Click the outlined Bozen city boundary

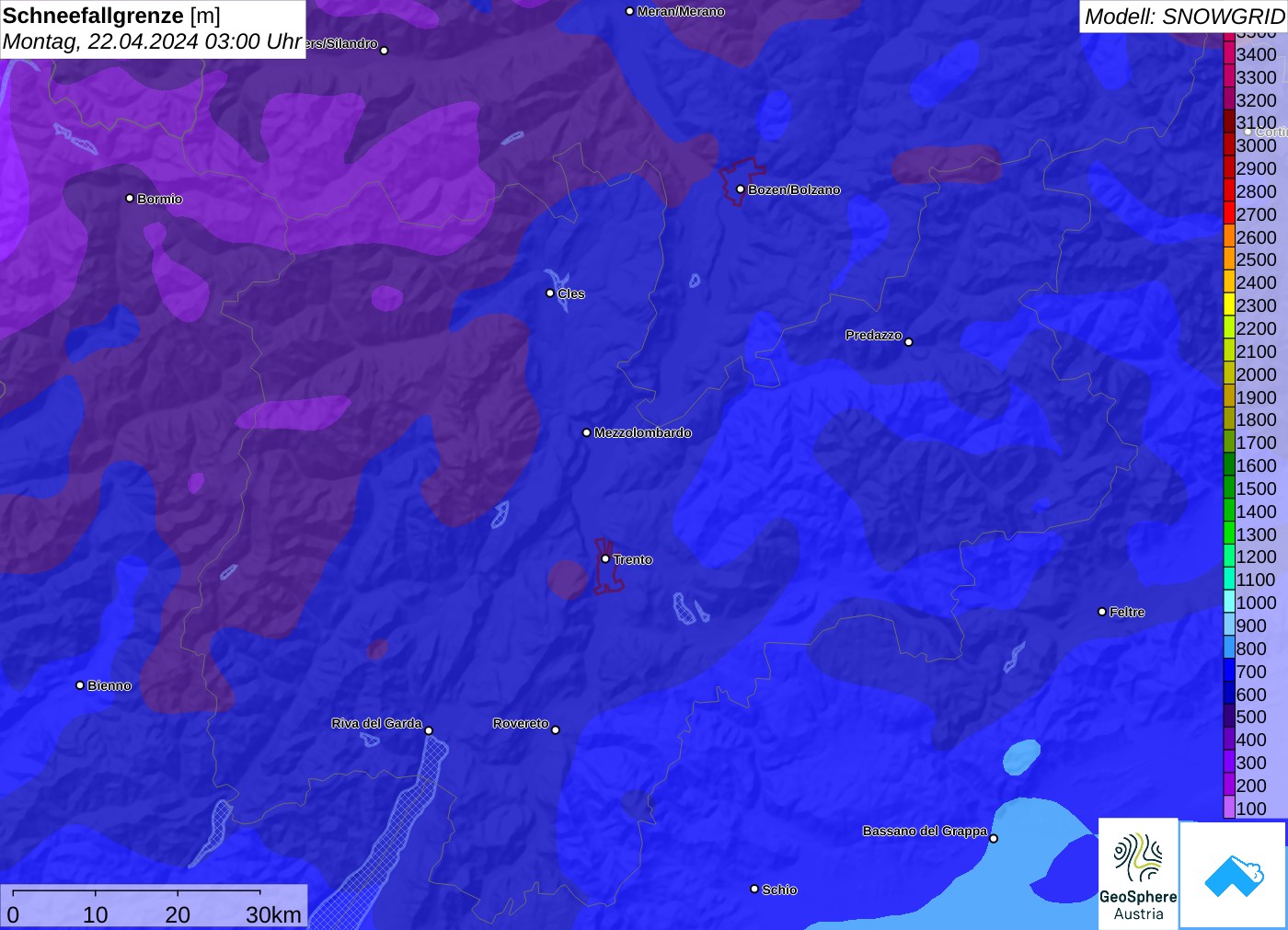(x=742, y=180)
